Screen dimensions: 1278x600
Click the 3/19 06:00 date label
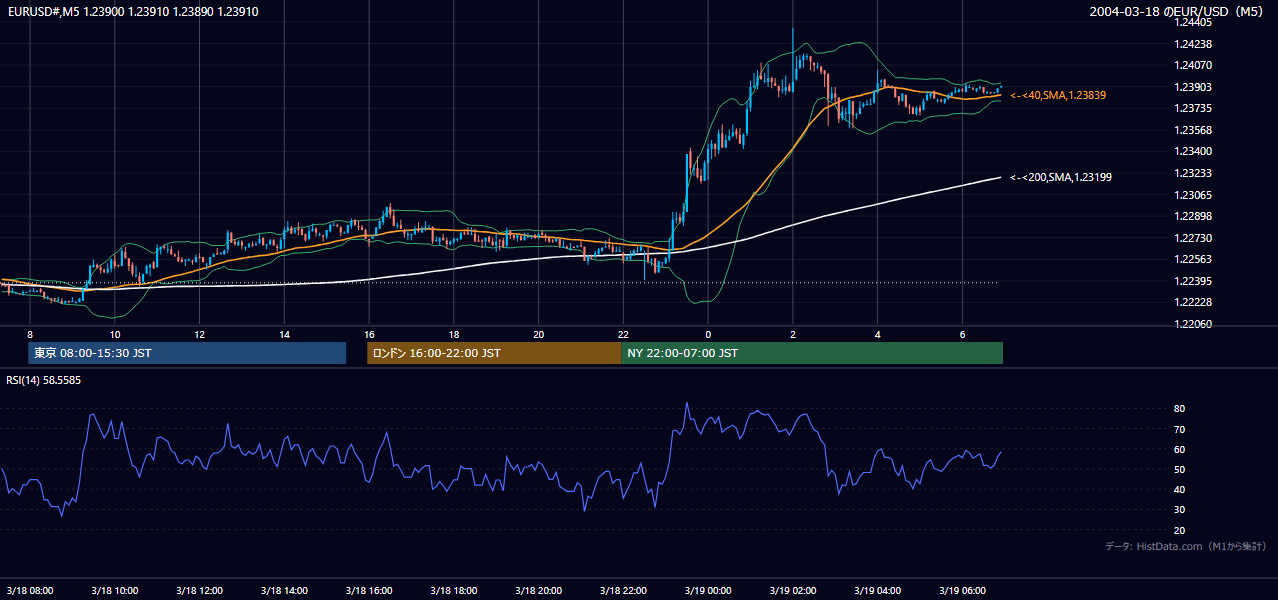tap(962, 591)
